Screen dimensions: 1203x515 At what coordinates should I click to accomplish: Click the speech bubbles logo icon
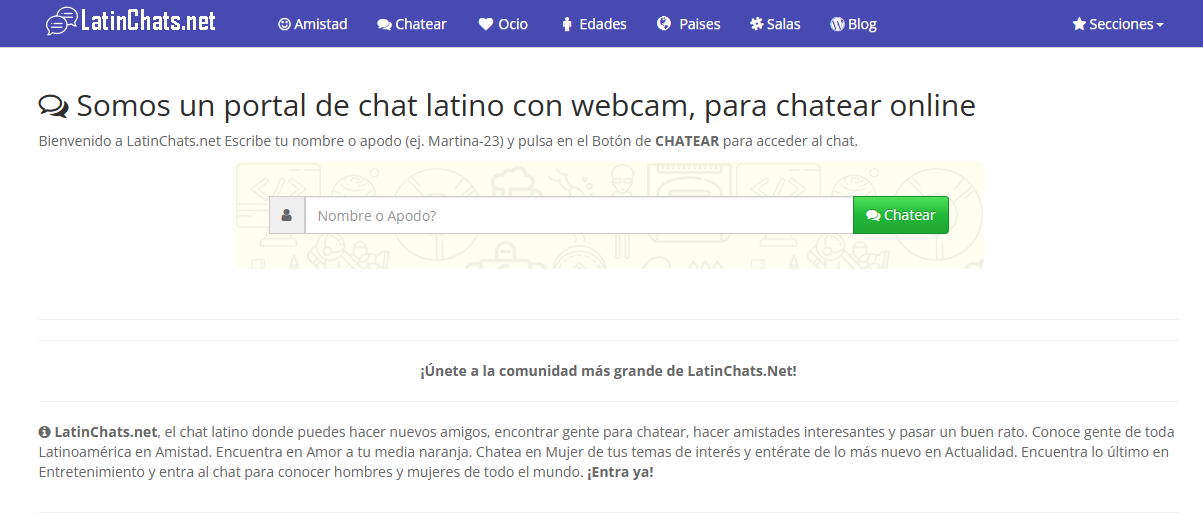(x=62, y=21)
